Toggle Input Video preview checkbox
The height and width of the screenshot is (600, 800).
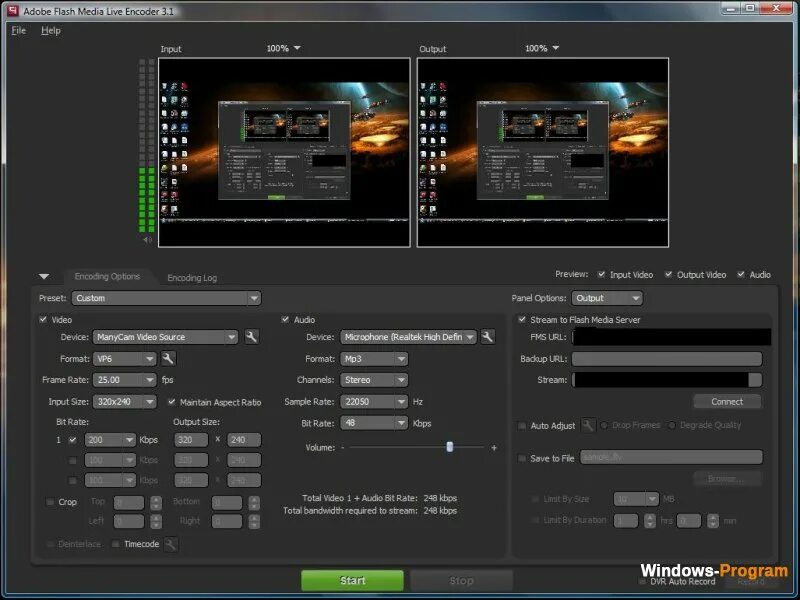click(602, 274)
